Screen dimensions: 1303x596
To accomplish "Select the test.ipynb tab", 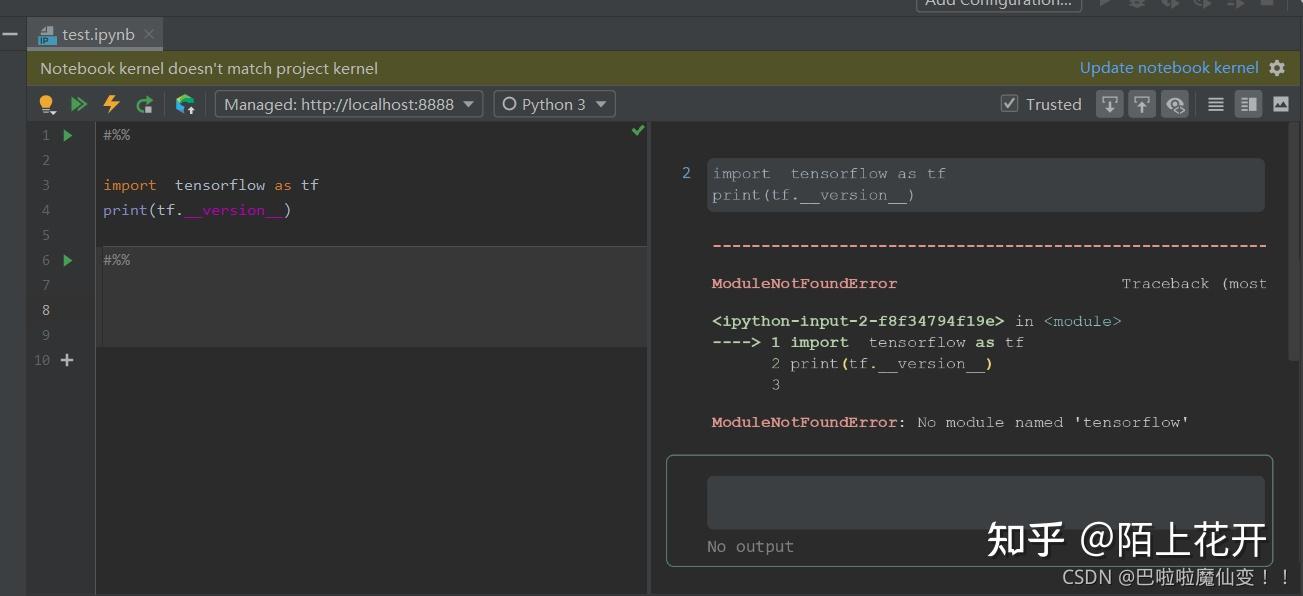I will (95, 33).
